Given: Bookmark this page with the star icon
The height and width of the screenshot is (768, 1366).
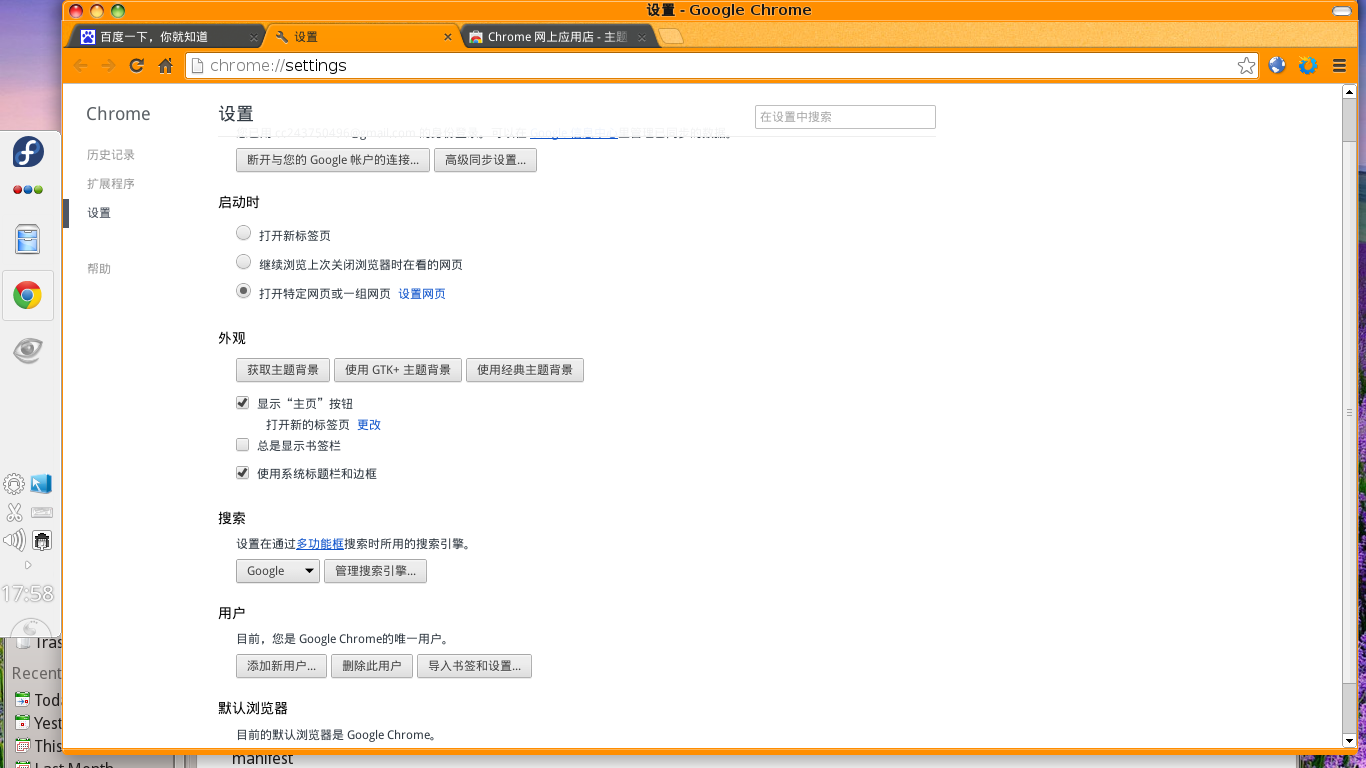Looking at the screenshot, I should pos(1246,66).
